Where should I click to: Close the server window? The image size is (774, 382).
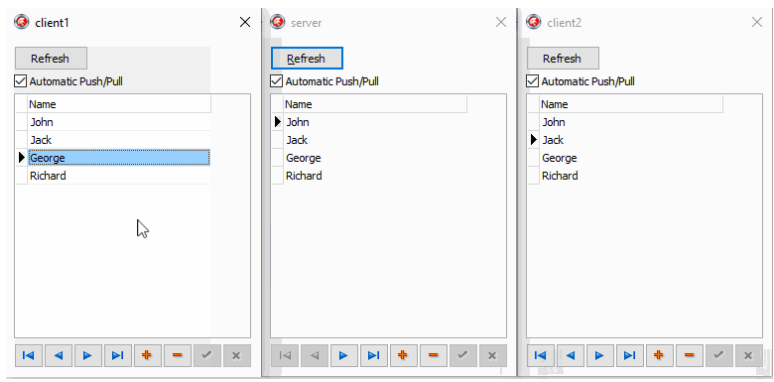pos(501,22)
